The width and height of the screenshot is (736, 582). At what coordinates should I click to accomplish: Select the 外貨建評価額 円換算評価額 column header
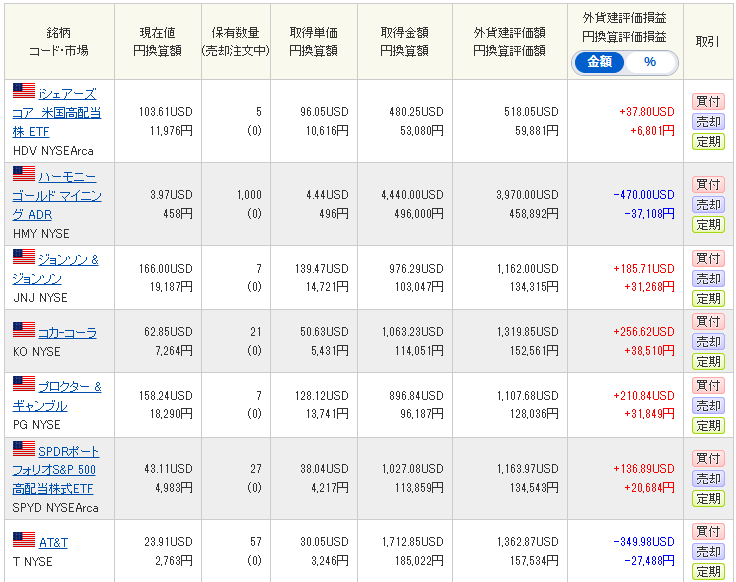(510, 41)
